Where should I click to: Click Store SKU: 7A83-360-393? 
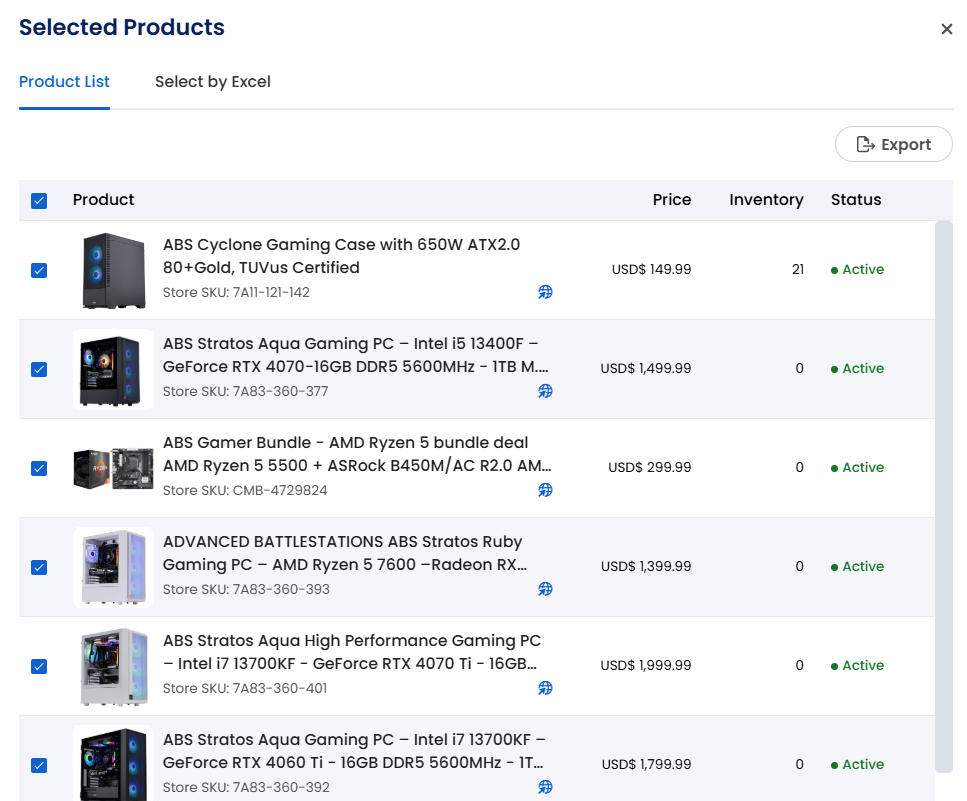pos(246,589)
